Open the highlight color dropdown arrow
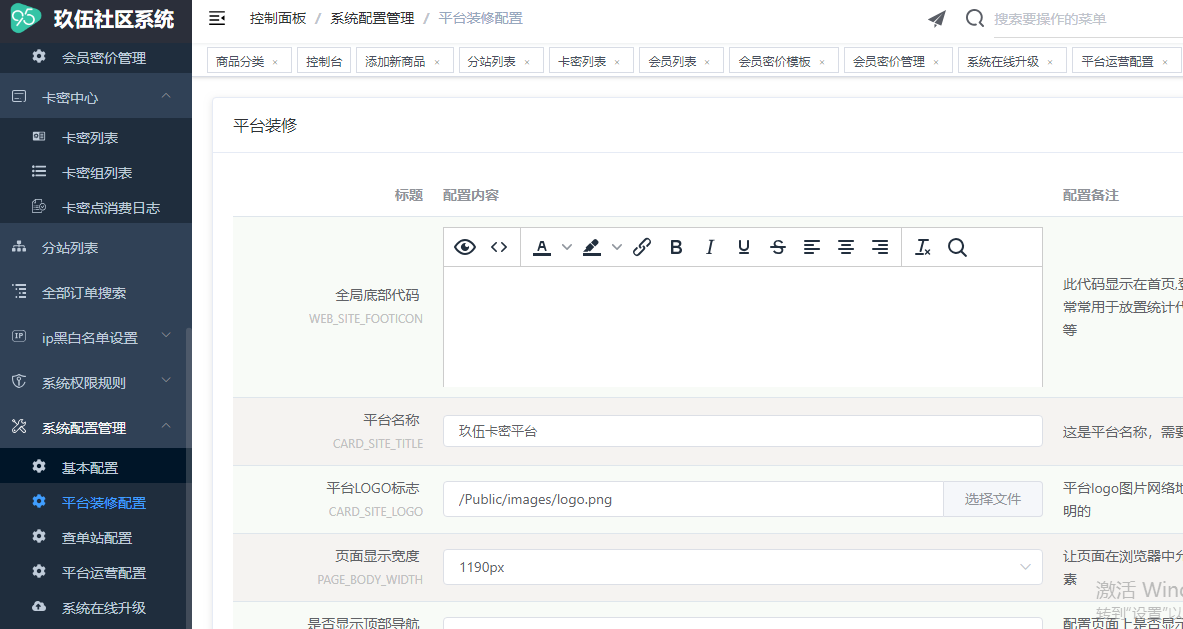 (617, 247)
